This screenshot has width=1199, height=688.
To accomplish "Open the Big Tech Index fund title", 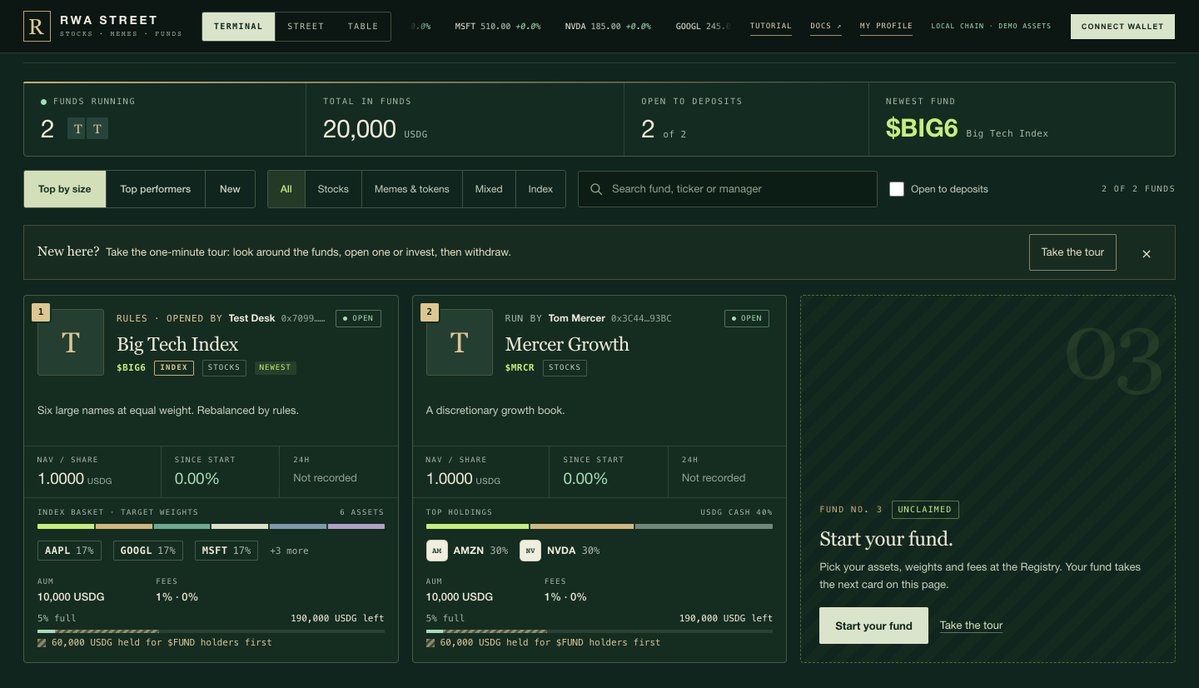I will tap(177, 344).
